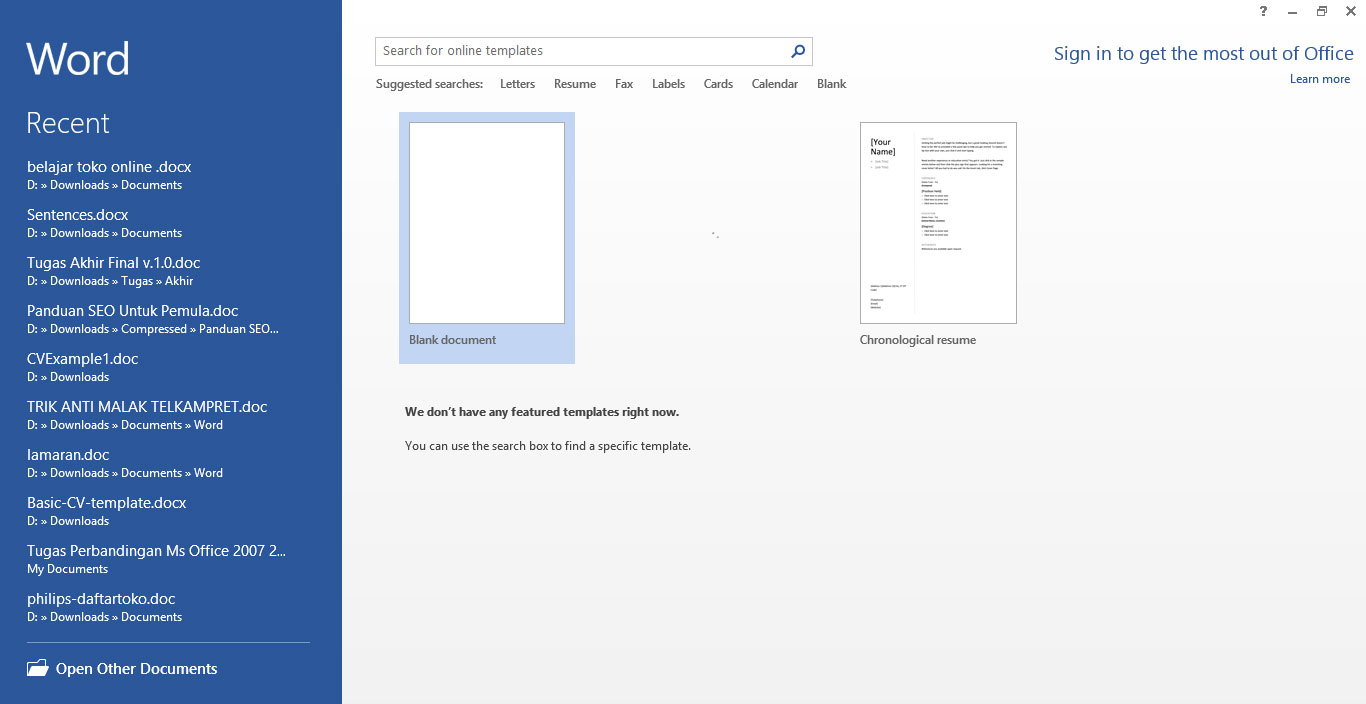This screenshot has height=704, width=1366.
Task: Search suggested Resume templates
Action: [575, 84]
